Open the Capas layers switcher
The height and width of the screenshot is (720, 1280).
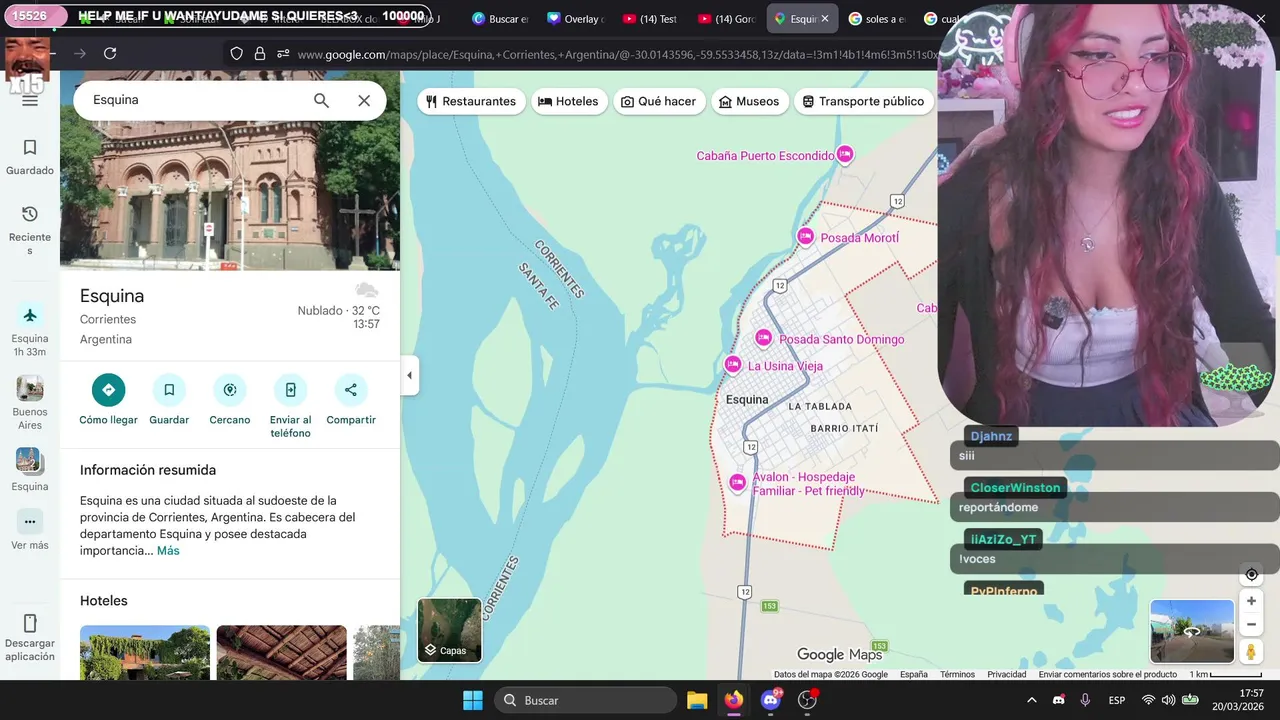pyautogui.click(x=450, y=630)
